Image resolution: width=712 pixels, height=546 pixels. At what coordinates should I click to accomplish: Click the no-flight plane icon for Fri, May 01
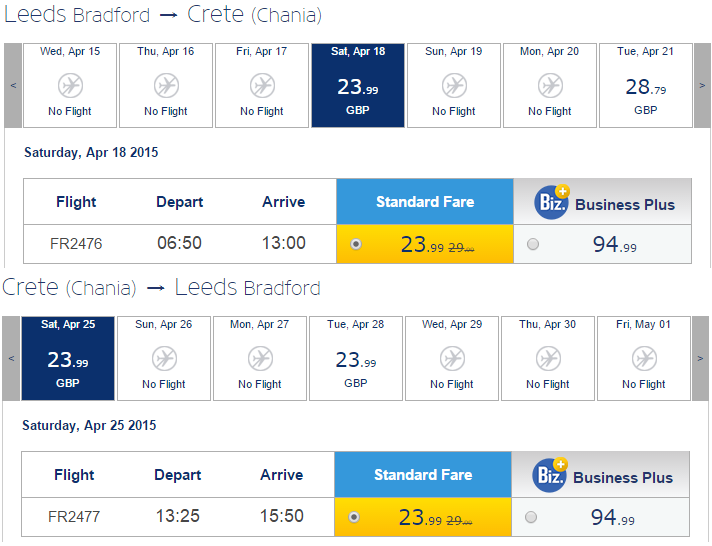644,358
